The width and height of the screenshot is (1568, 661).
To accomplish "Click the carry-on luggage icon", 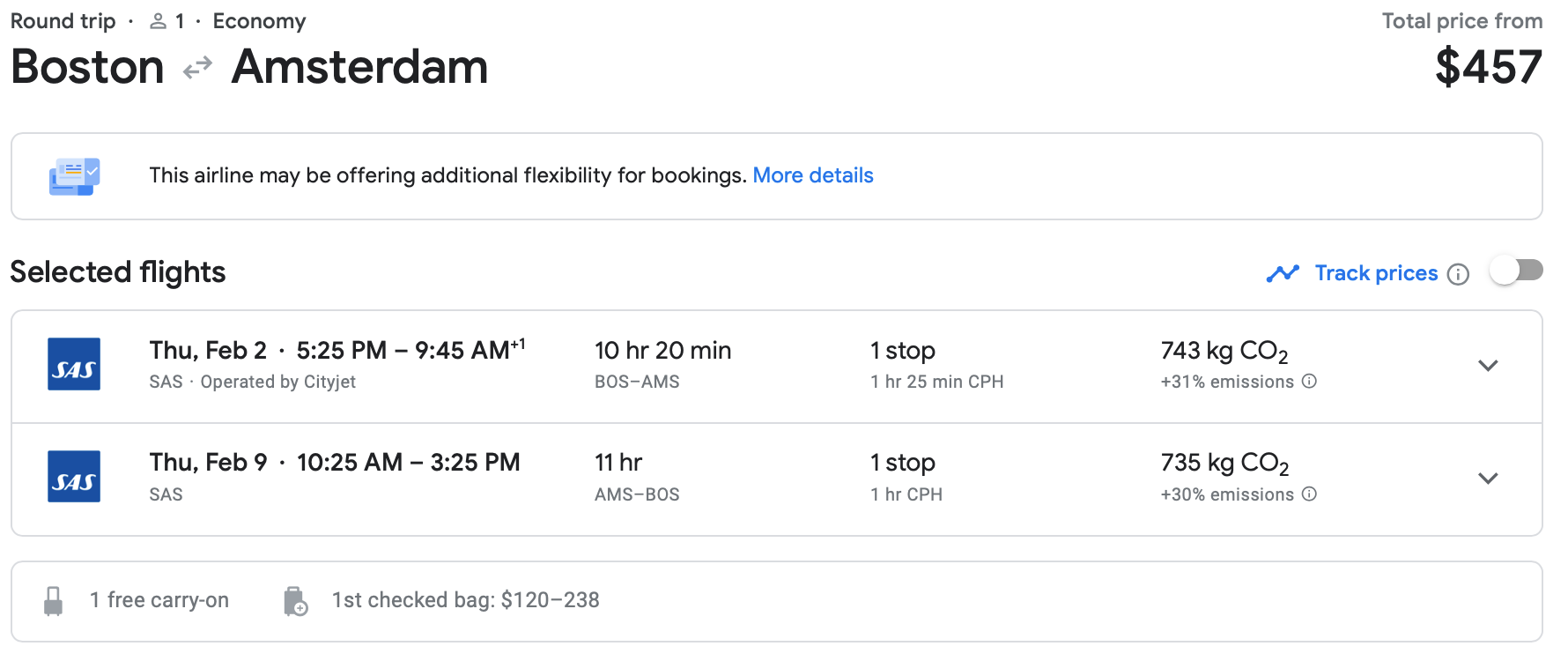I will tap(54, 601).
